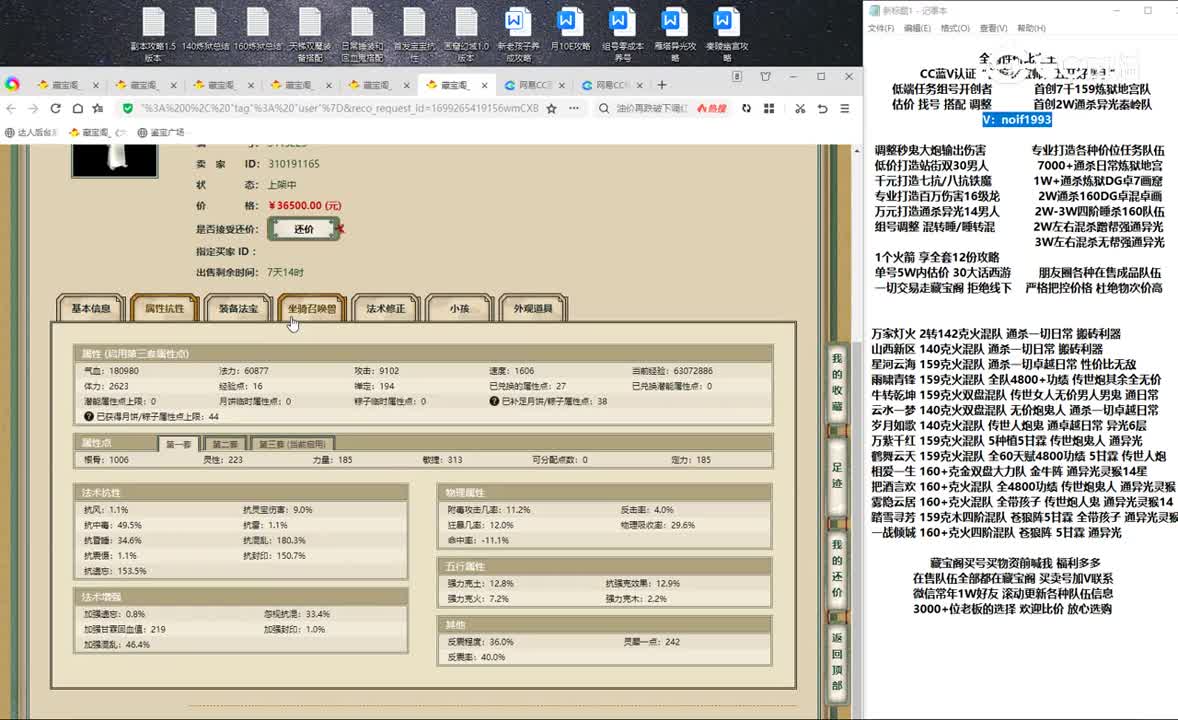Click Notepad line 1个火箭 享全套12份攻略
The width and height of the screenshot is (1178, 720).
pos(936,257)
